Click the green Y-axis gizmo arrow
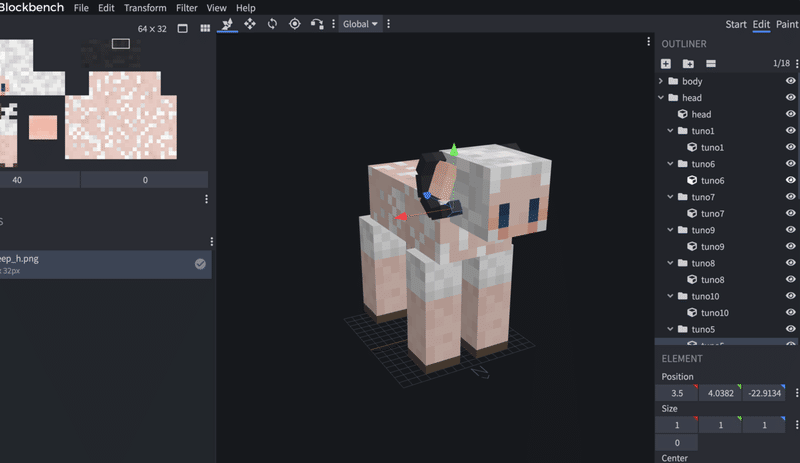This screenshot has width=800, height=463. tap(454, 149)
